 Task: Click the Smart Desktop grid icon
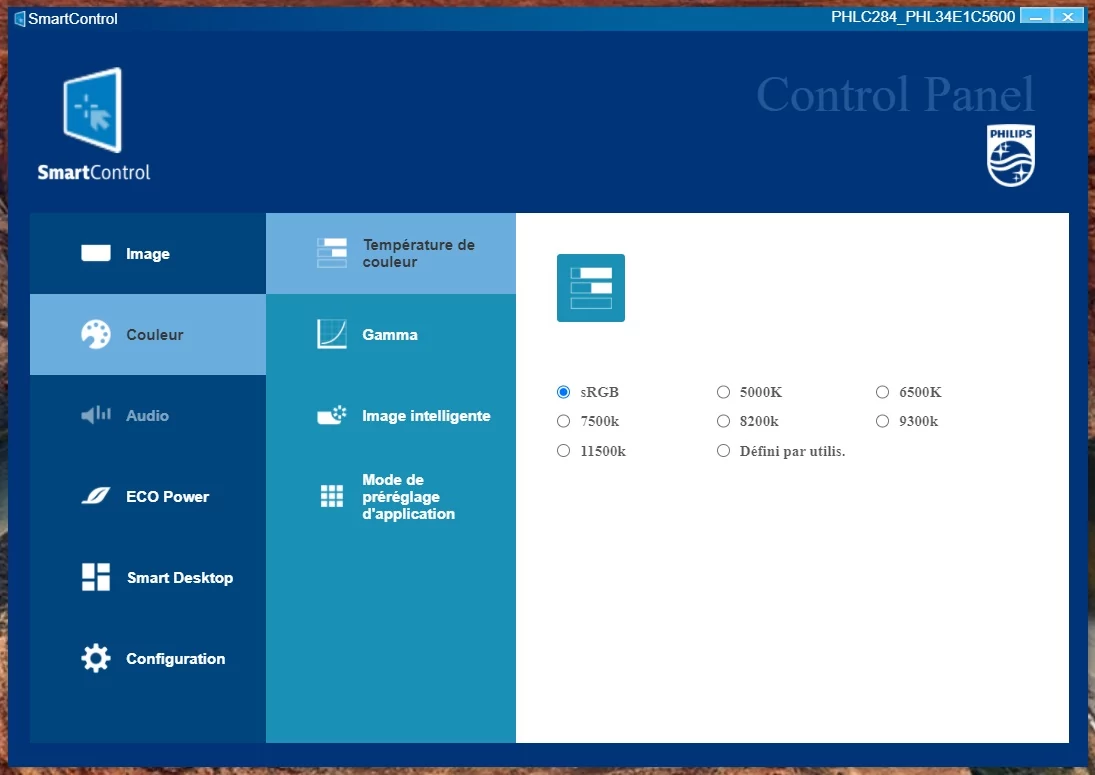(96, 577)
